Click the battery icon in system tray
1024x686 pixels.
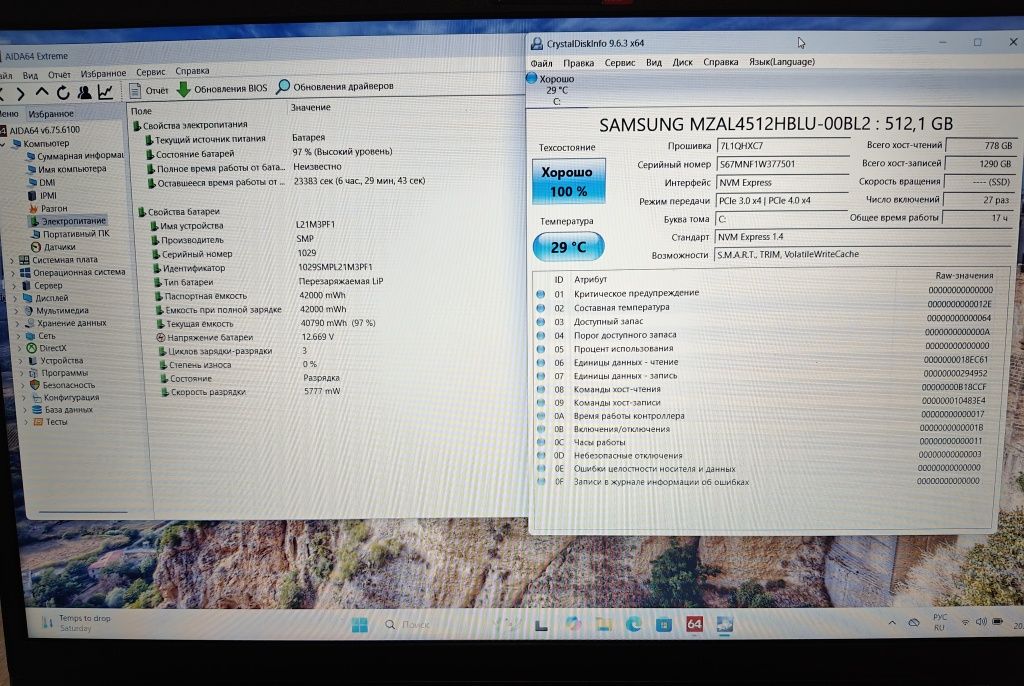click(x=998, y=621)
